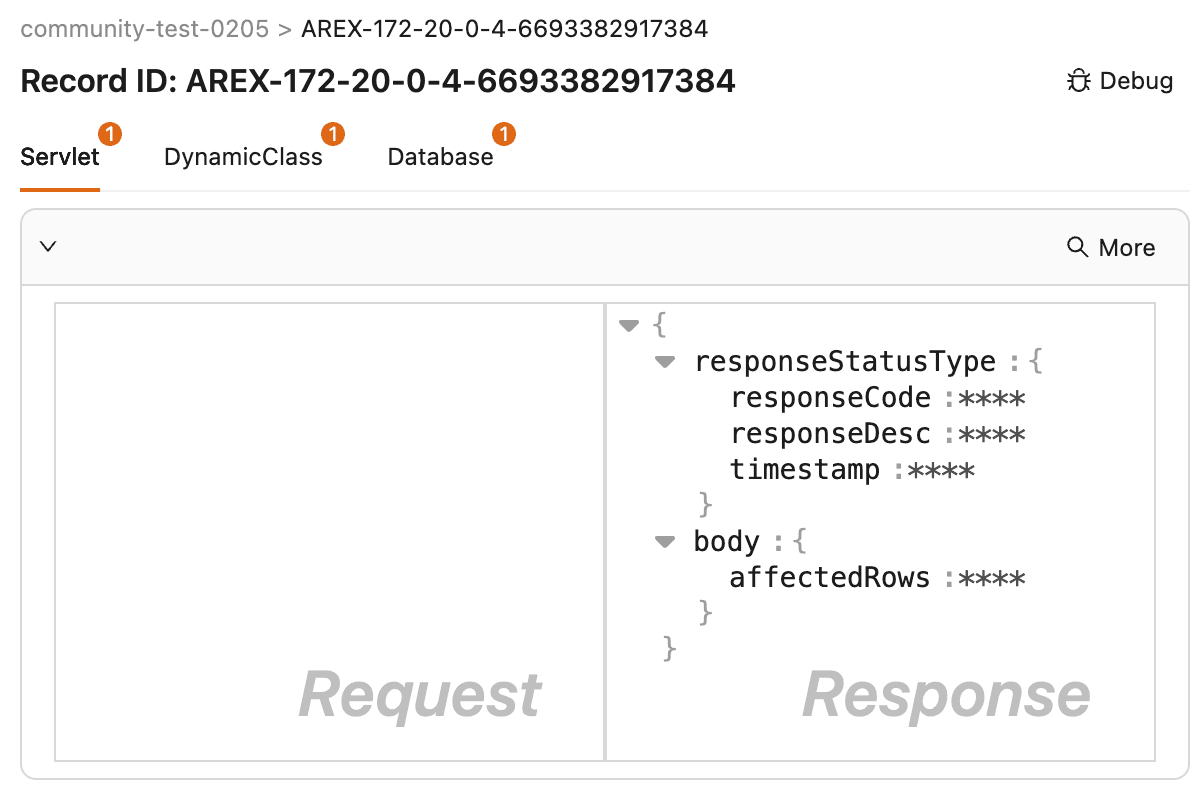The height and width of the screenshot is (800, 1200).
Task: Click the More search button
Action: (x=1111, y=247)
